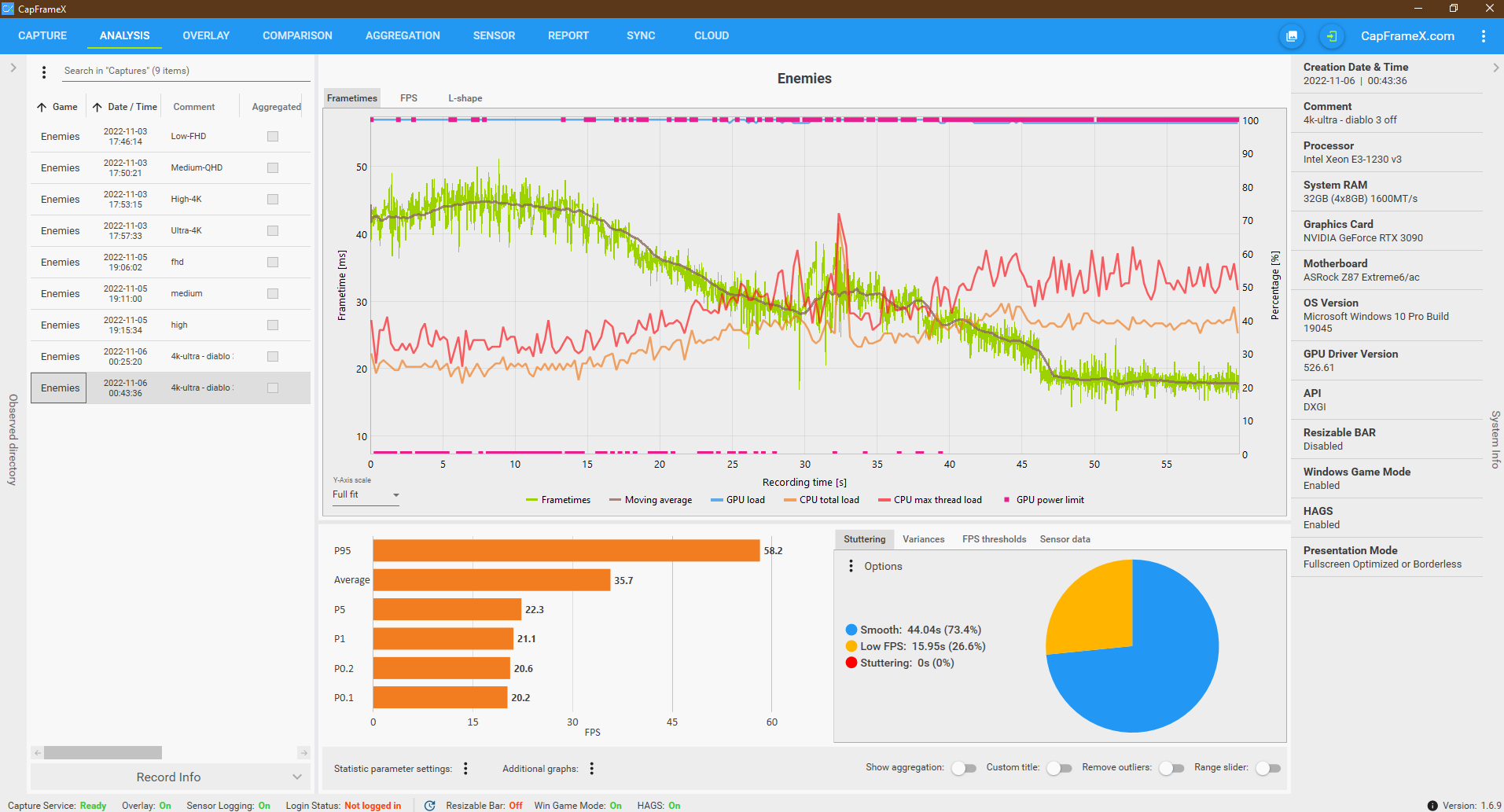Screen dimensions: 1504x812
Task: Select the capture commented high at 19:15:34
Action: point(171,325)
